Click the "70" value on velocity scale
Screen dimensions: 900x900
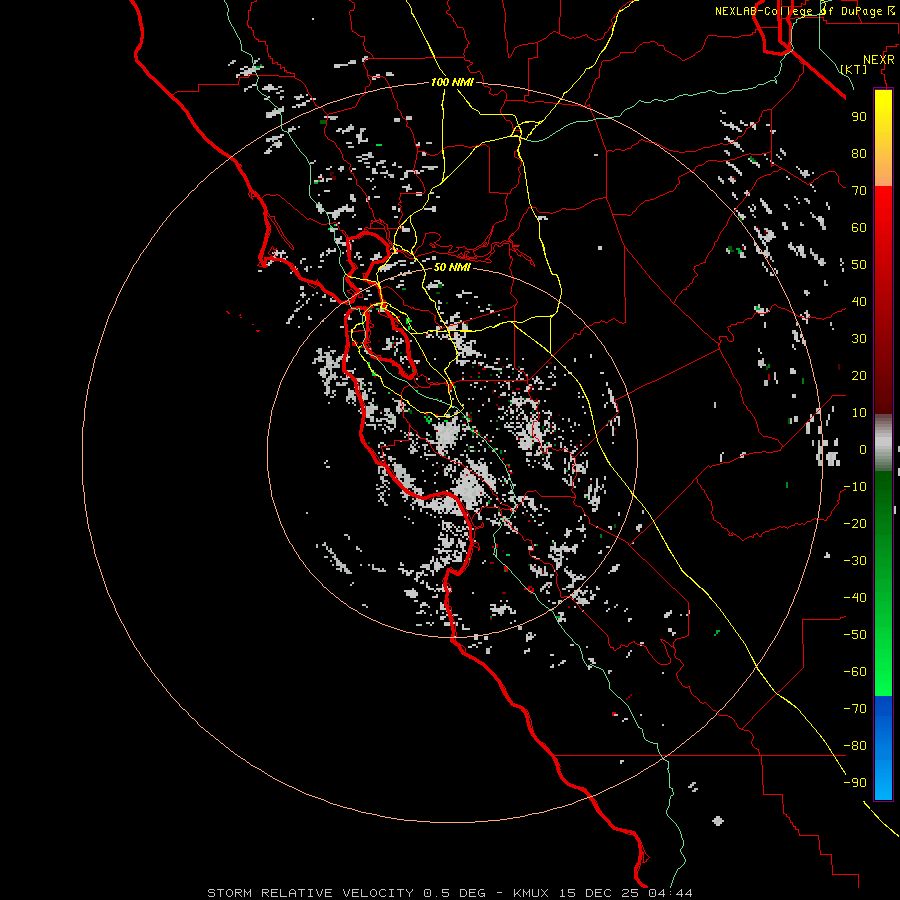point(859,191)
